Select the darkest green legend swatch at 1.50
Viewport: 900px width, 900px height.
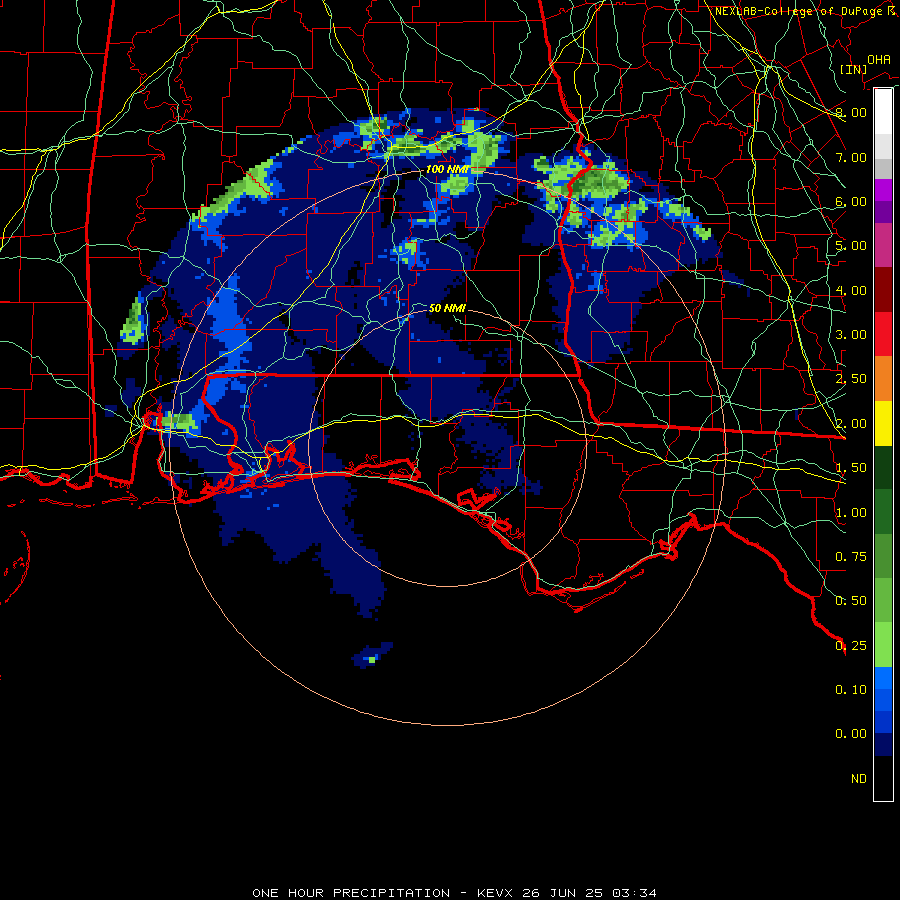pos(883,467)
